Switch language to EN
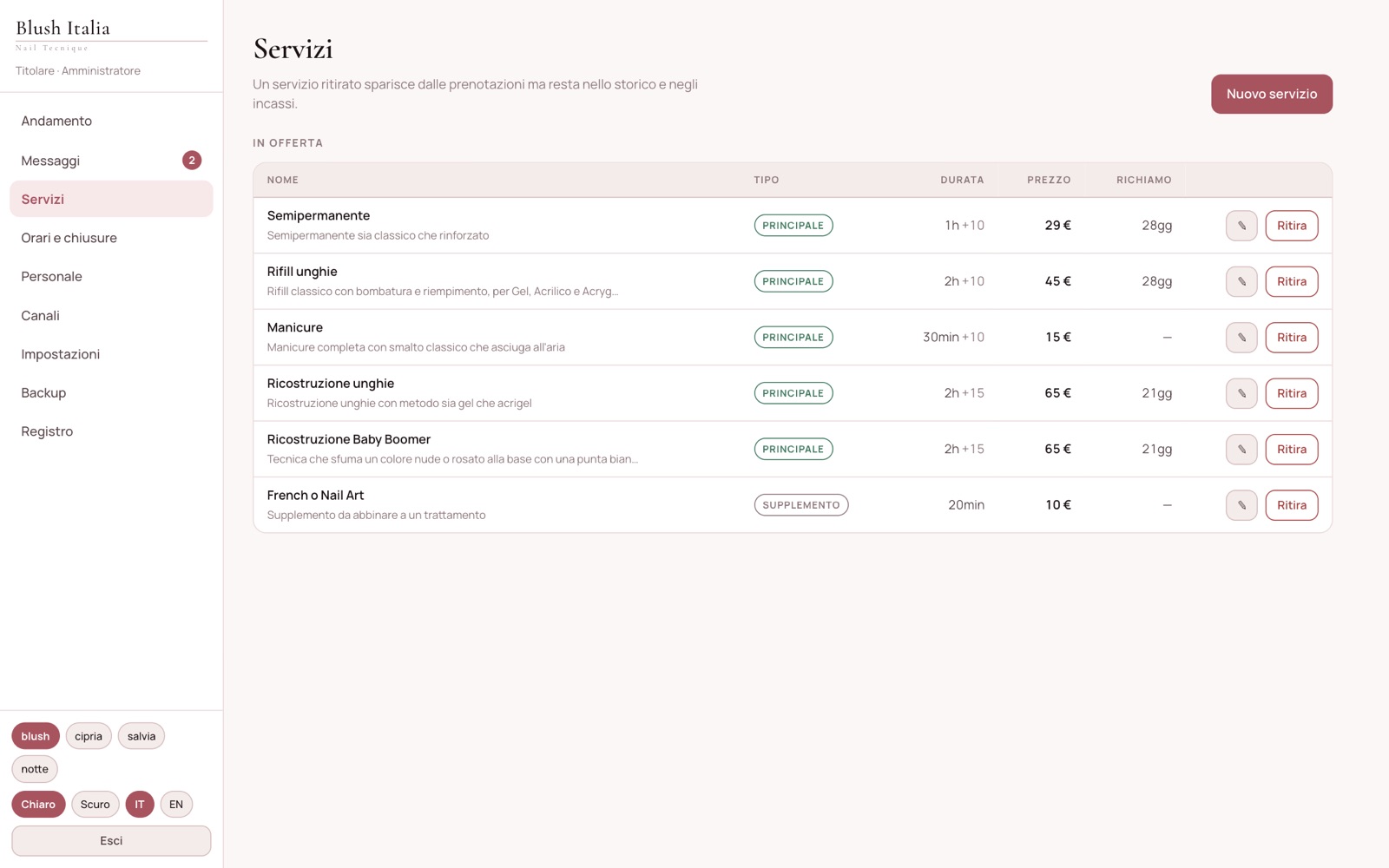The image size is (1389, 868). tap(176, 805)
